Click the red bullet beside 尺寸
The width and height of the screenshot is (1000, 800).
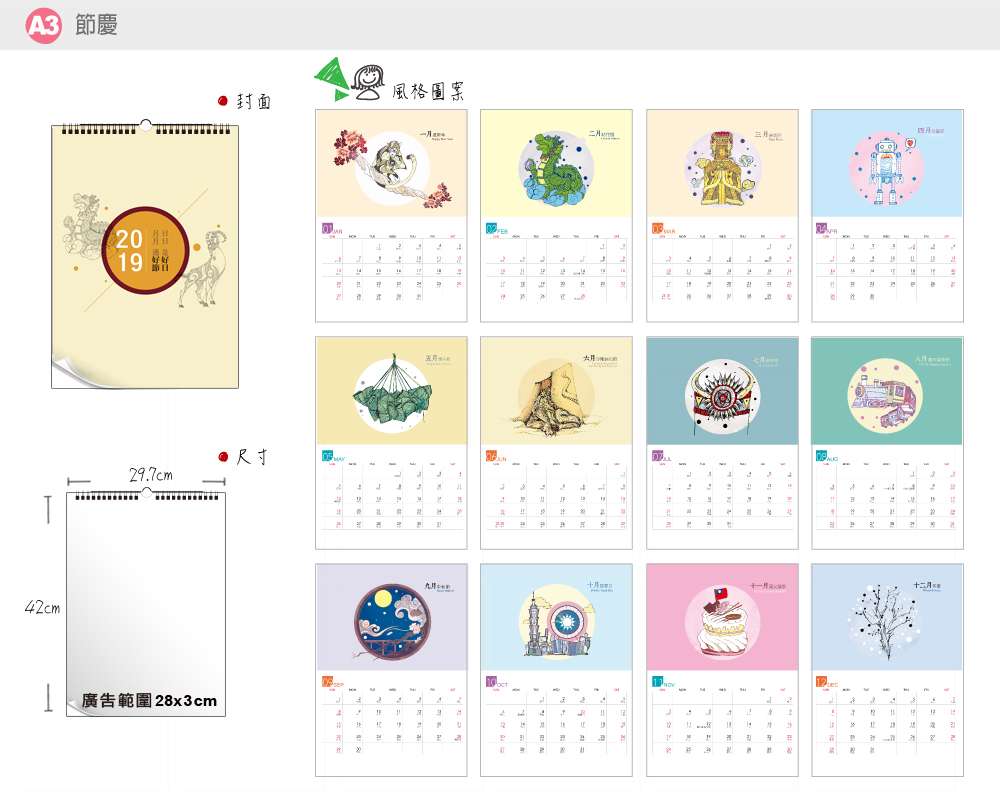point(223,456)
